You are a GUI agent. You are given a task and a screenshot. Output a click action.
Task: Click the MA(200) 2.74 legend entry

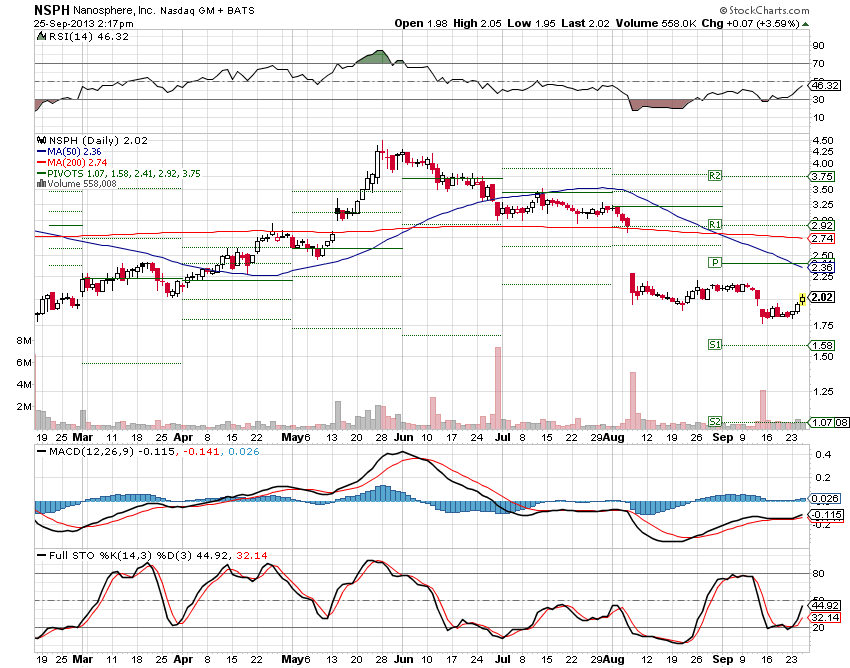point(72,163)
